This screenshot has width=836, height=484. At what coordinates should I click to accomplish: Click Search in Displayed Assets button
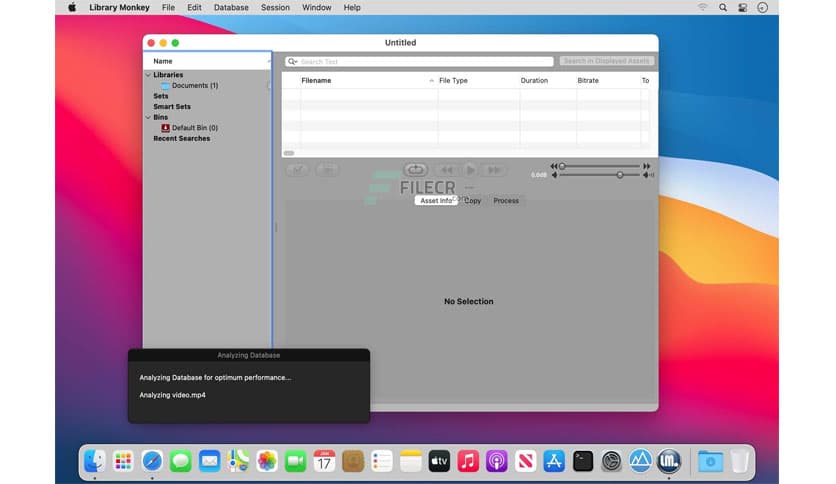click(607, 61)
